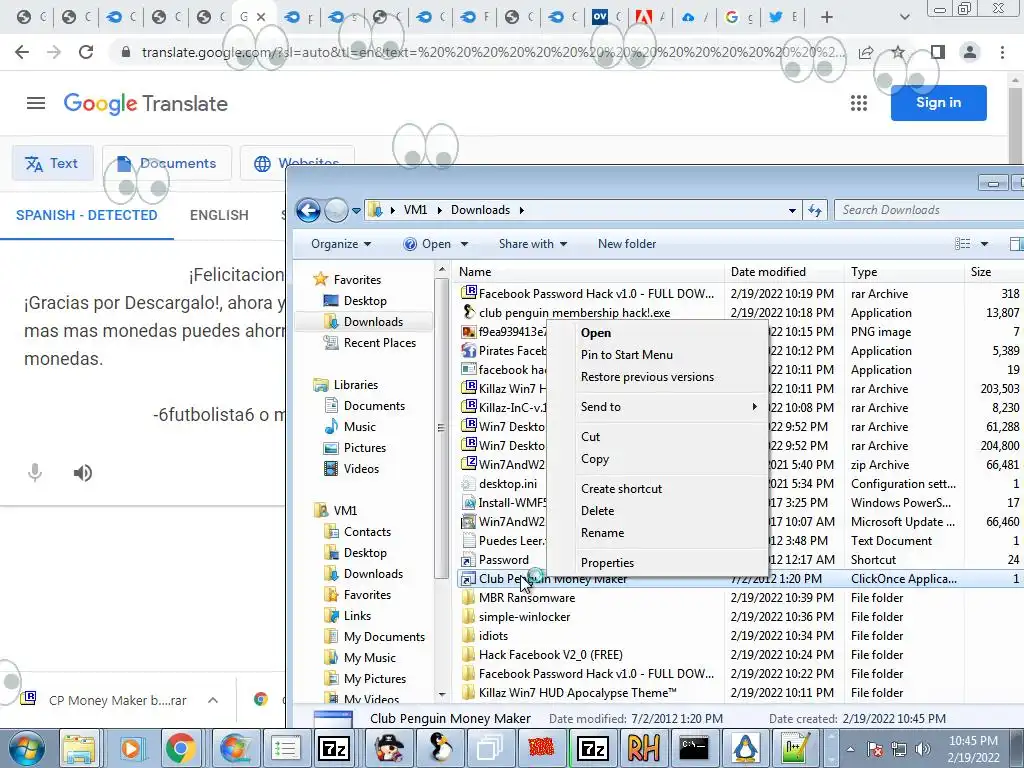Select Create shortcut option
1024x768 pixels.
(x=621, y=488)
